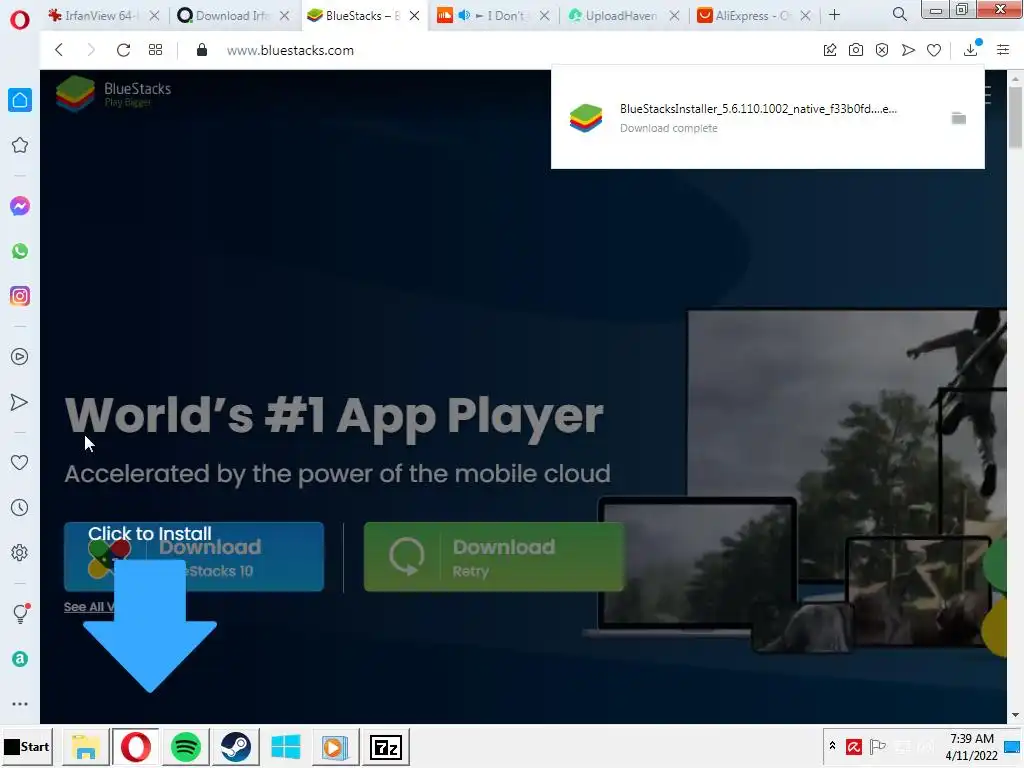This screenshot has height=768, width=1024.
Task: Mute audio on the playing tab
Action: 464,15
